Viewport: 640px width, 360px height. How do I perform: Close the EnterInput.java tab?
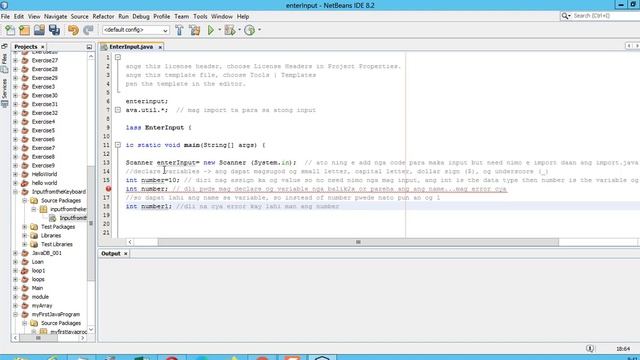160,47
